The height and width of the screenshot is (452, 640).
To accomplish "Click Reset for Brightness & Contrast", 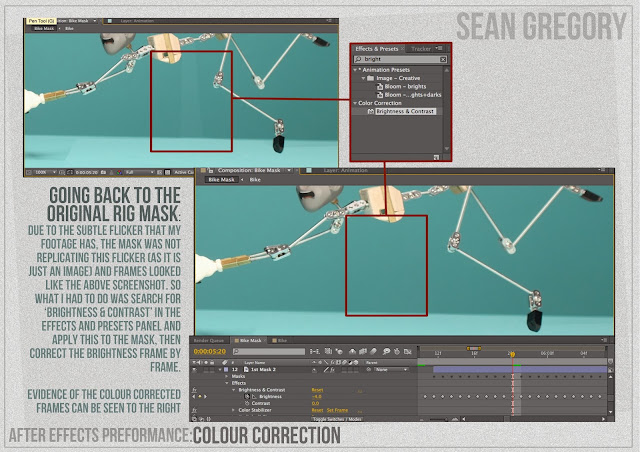I will point(317,390).
